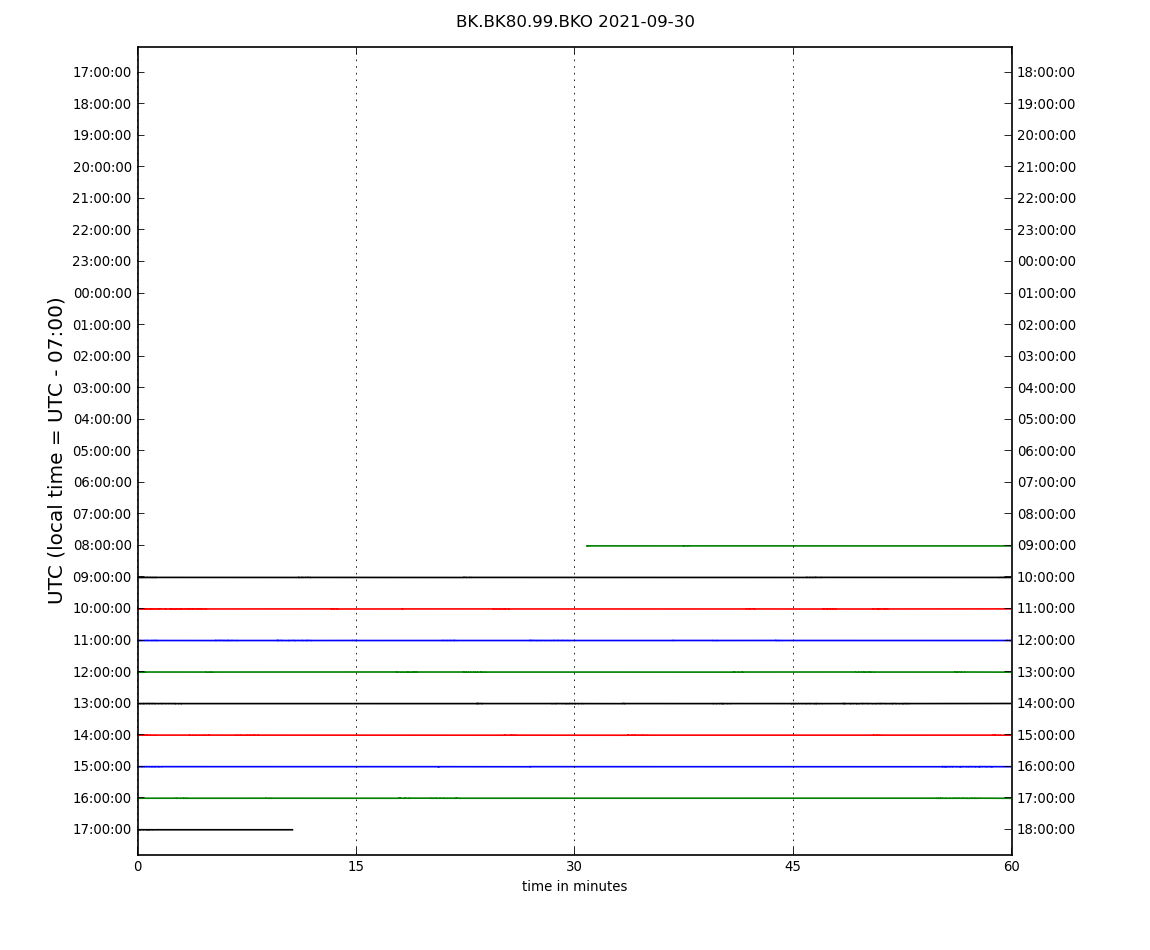Select the blue trace in the 15:00:00 row
Image resolution: width=1150 pixels, height=950 pixels.
click(x=575, y=767)
